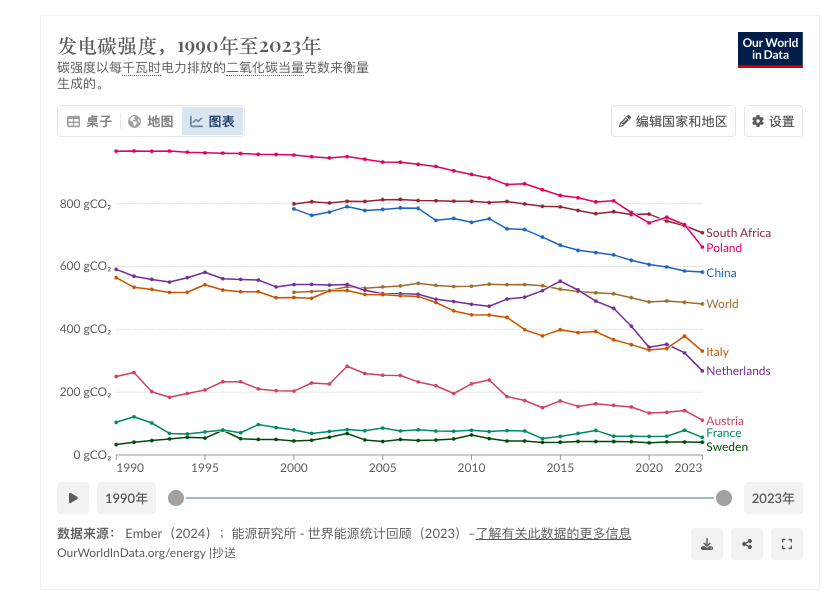Screen dimensions: 837x597
Task: Click the right timeline slider handle
Action: [724, 498]
